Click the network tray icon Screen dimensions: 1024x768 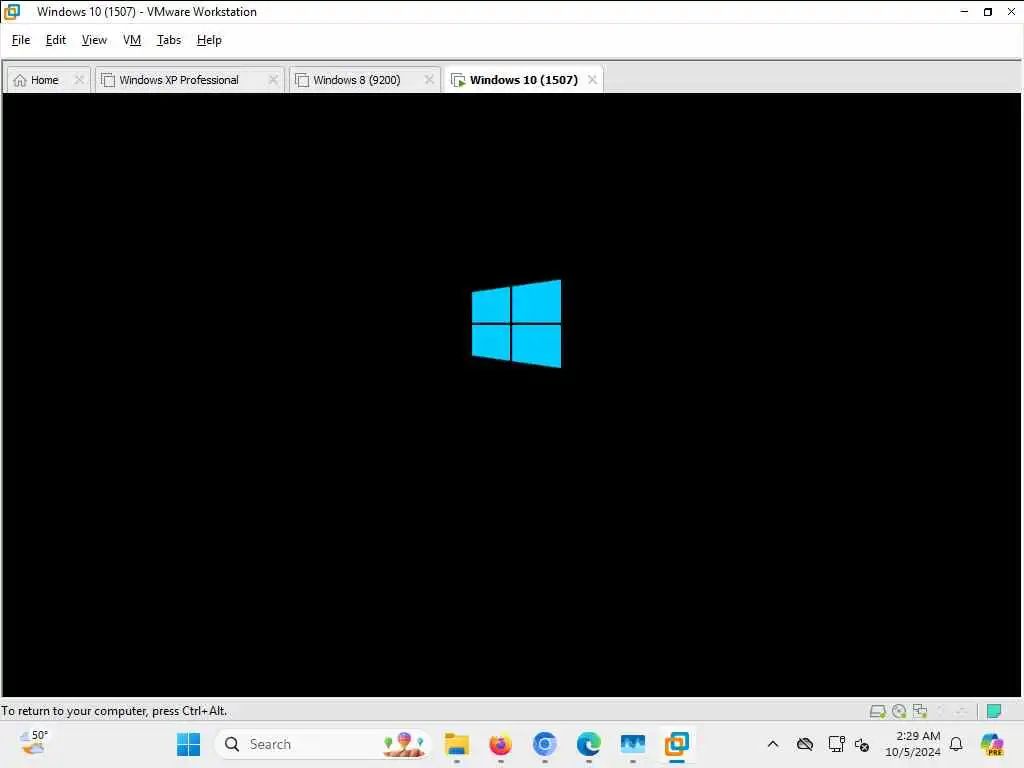coord(836,744)
